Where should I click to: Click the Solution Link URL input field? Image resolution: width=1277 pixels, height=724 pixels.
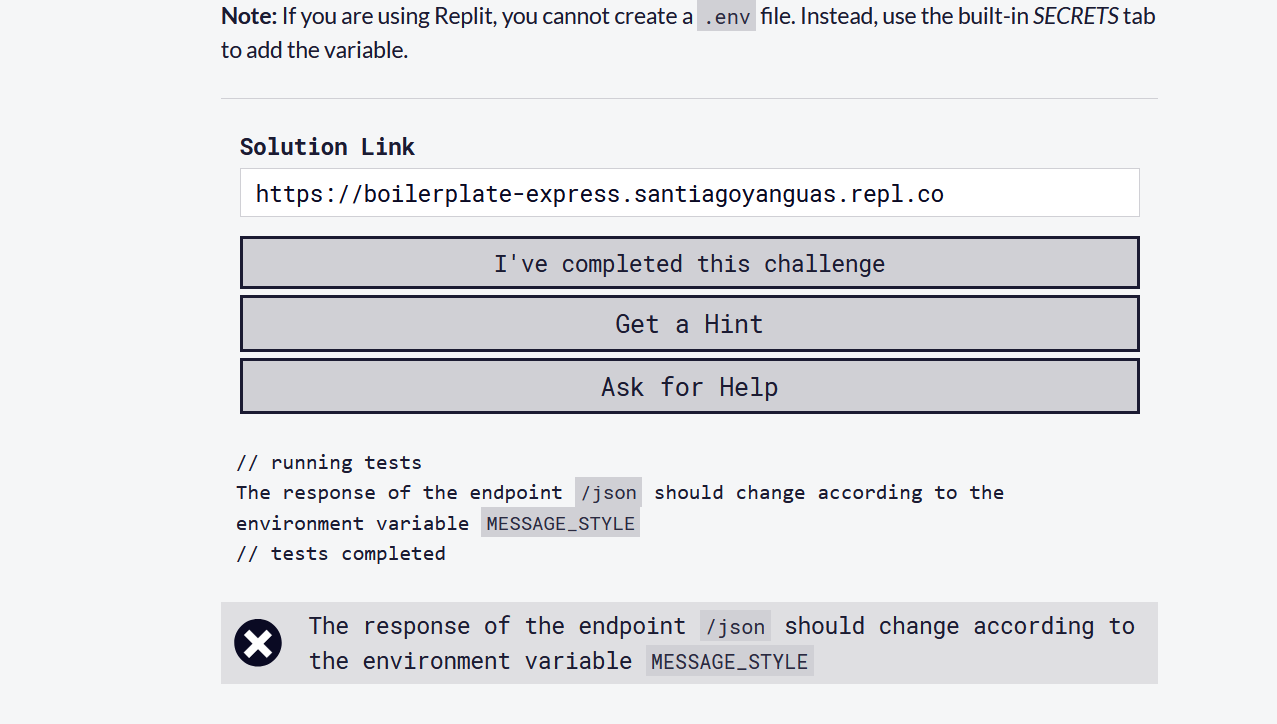[689, 193]
